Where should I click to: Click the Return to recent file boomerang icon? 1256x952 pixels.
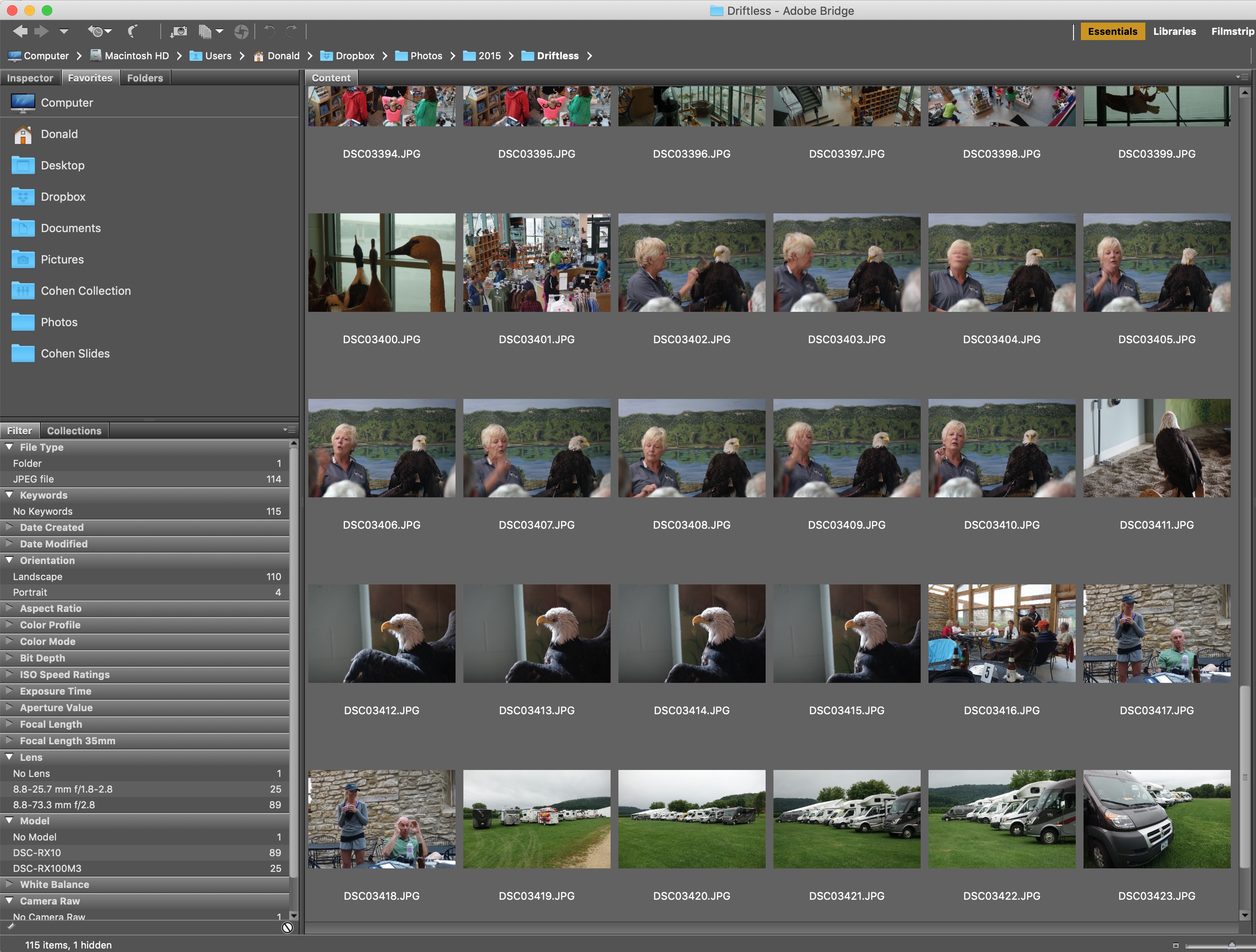[x=132, y=31]
